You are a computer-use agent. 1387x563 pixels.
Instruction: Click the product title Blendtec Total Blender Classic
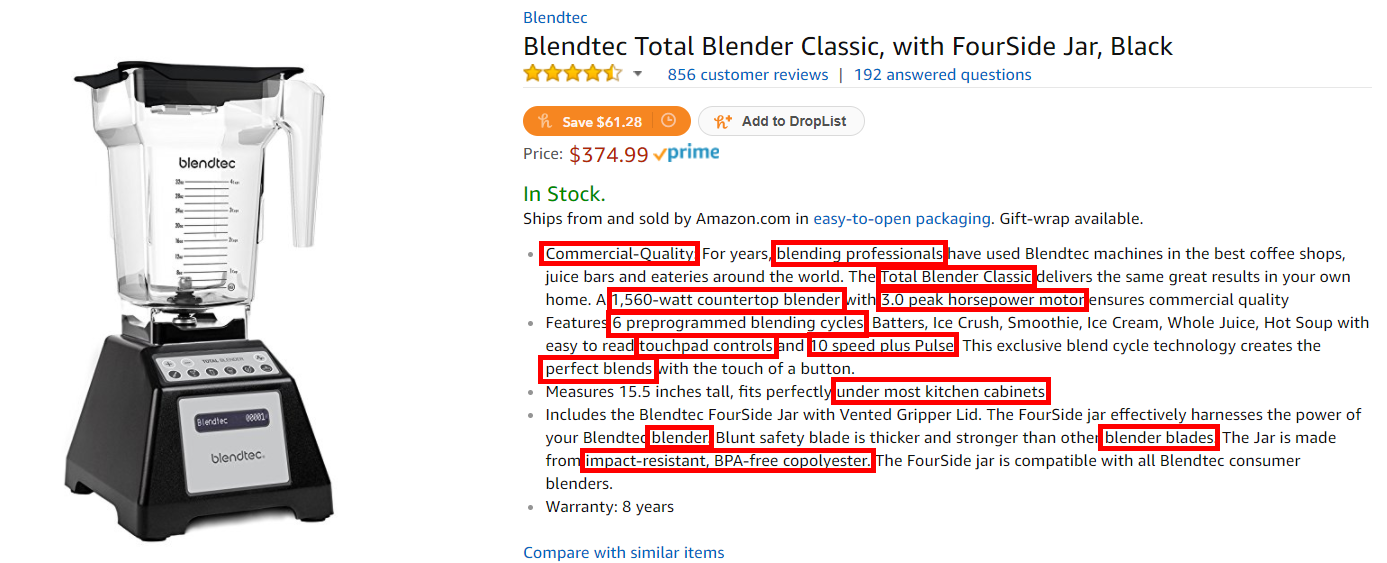(x=848, y=46)
